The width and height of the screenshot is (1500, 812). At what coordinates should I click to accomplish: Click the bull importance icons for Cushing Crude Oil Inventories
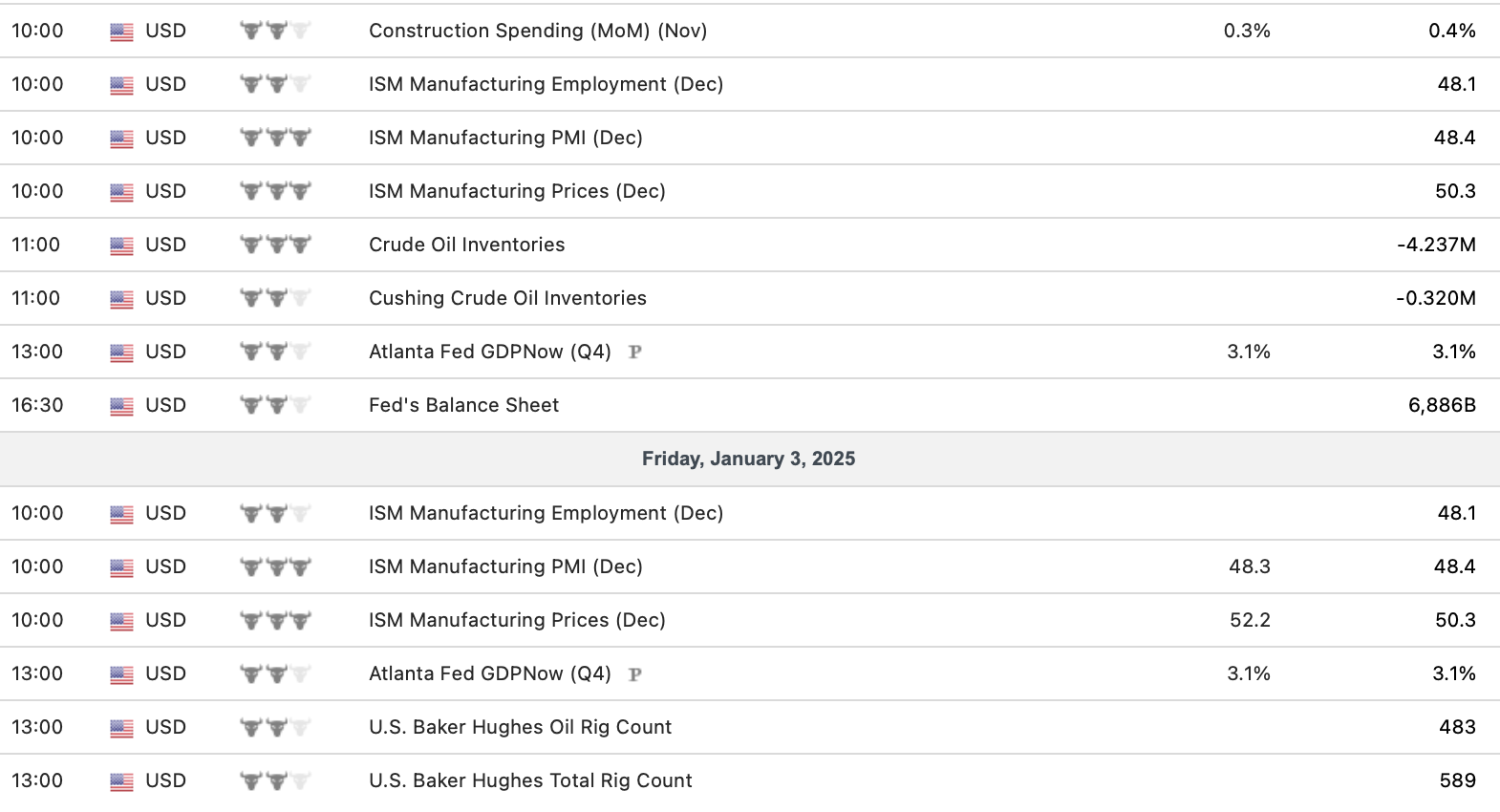click(275, 299)
